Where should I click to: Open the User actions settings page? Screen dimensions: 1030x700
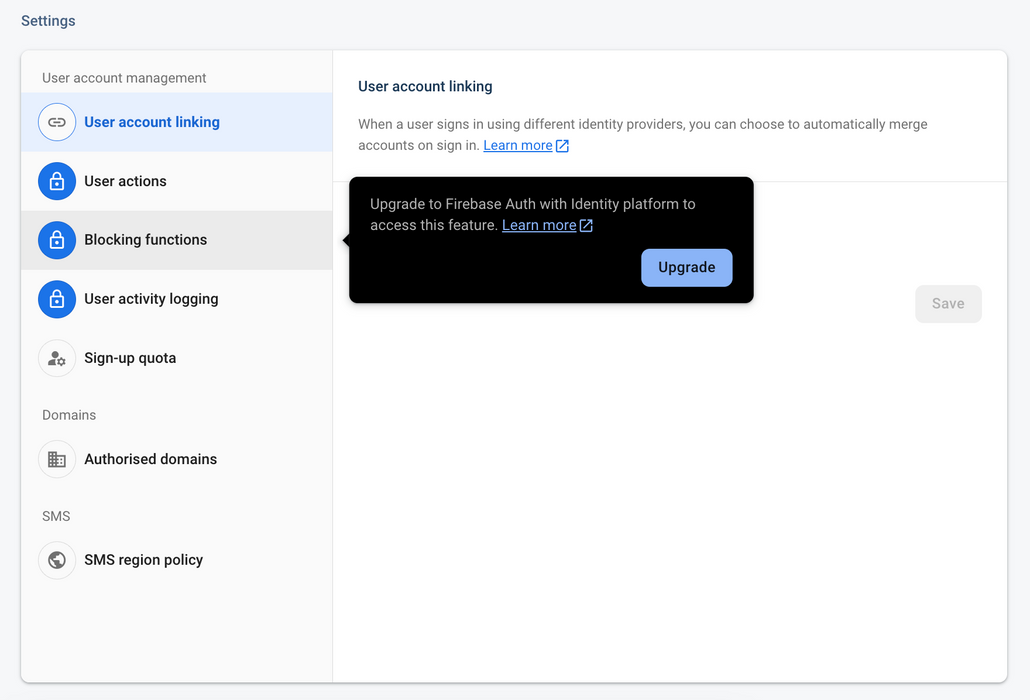tap(125, 181)
